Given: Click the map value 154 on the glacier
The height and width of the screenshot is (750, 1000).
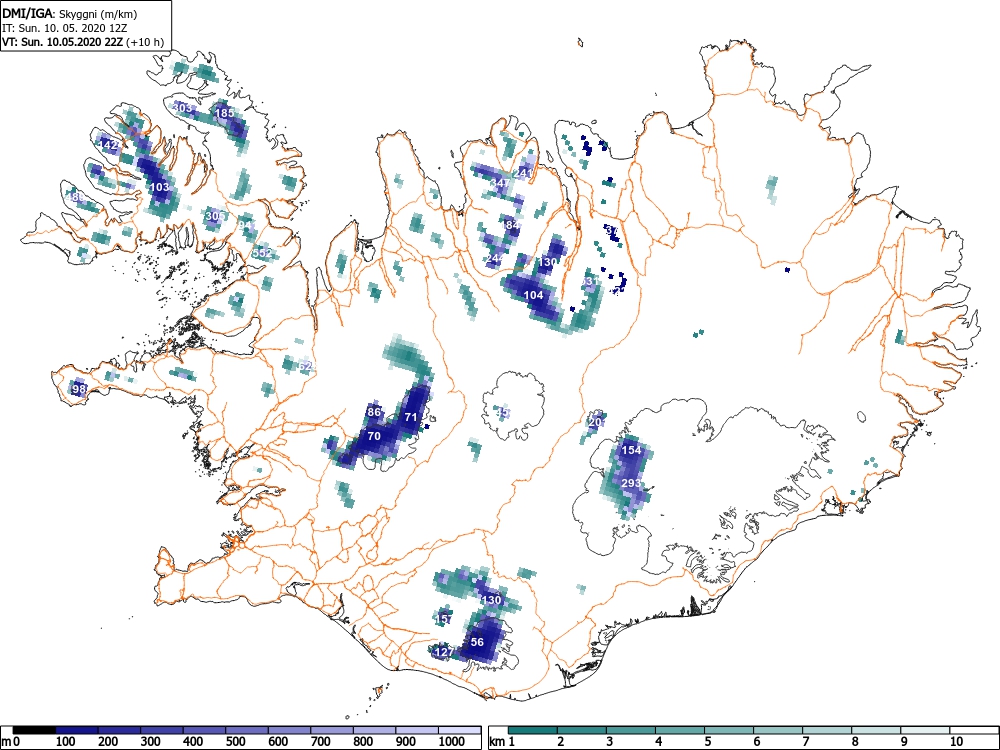Looking at the screenshot, I should click(x=631, y=450).
